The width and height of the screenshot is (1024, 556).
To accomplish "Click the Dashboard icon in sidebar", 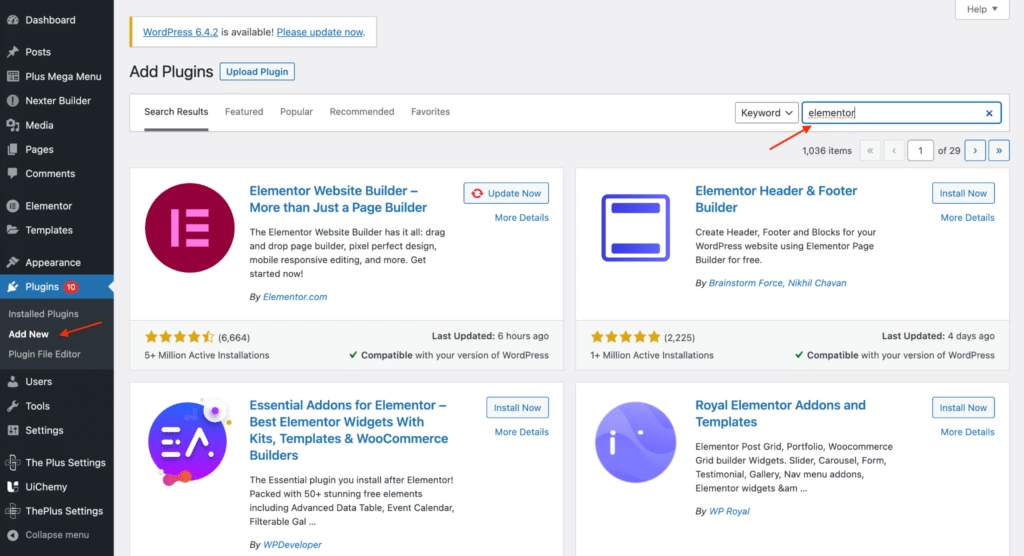I will tap(12, 20).
